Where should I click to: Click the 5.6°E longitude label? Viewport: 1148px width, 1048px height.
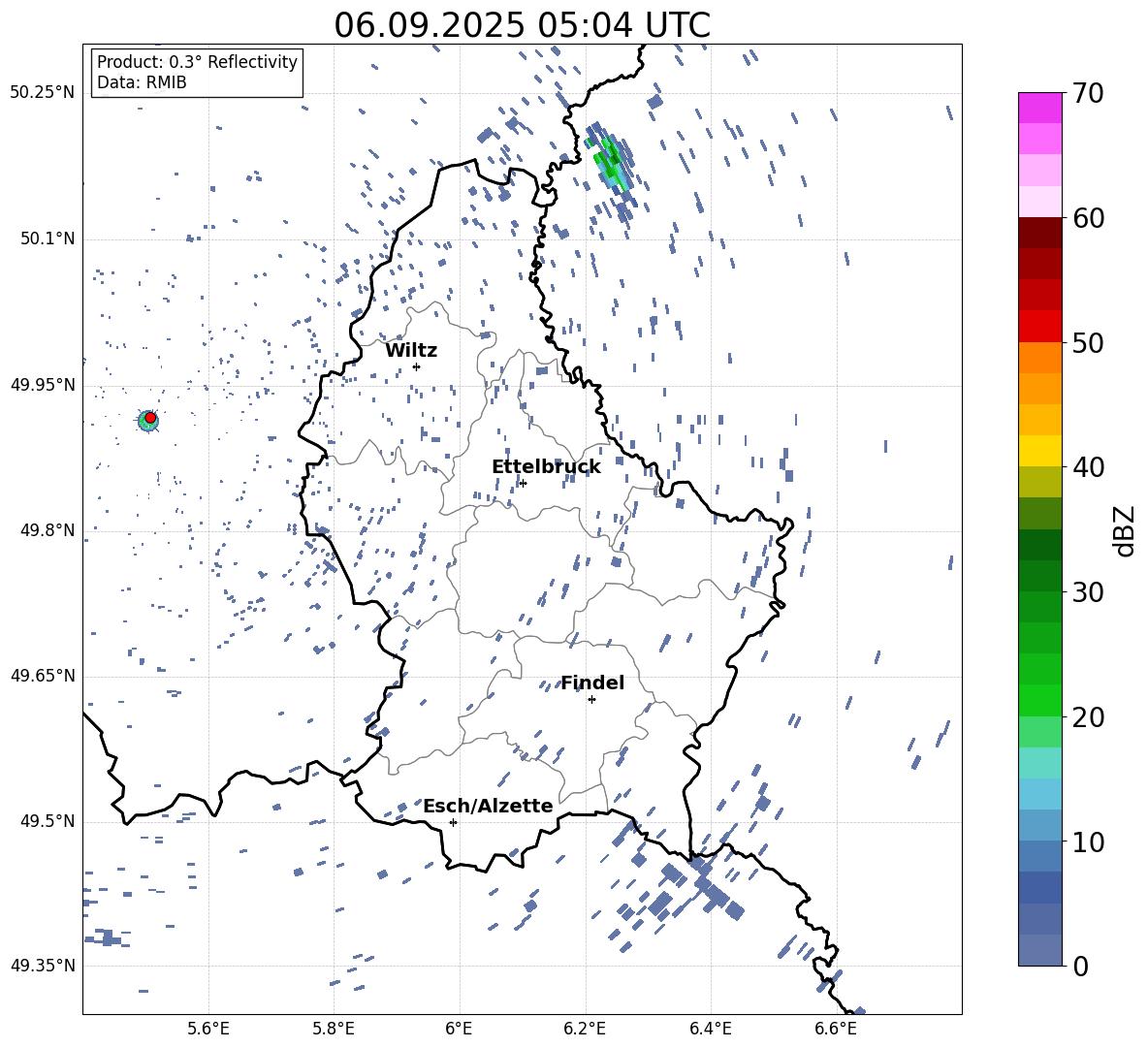208,1029
